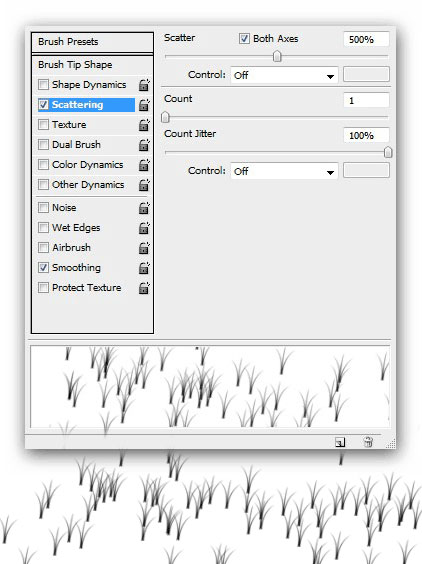
Task: Toggle lock icon for Other Dynamics
Action: (x=144, y=185)
